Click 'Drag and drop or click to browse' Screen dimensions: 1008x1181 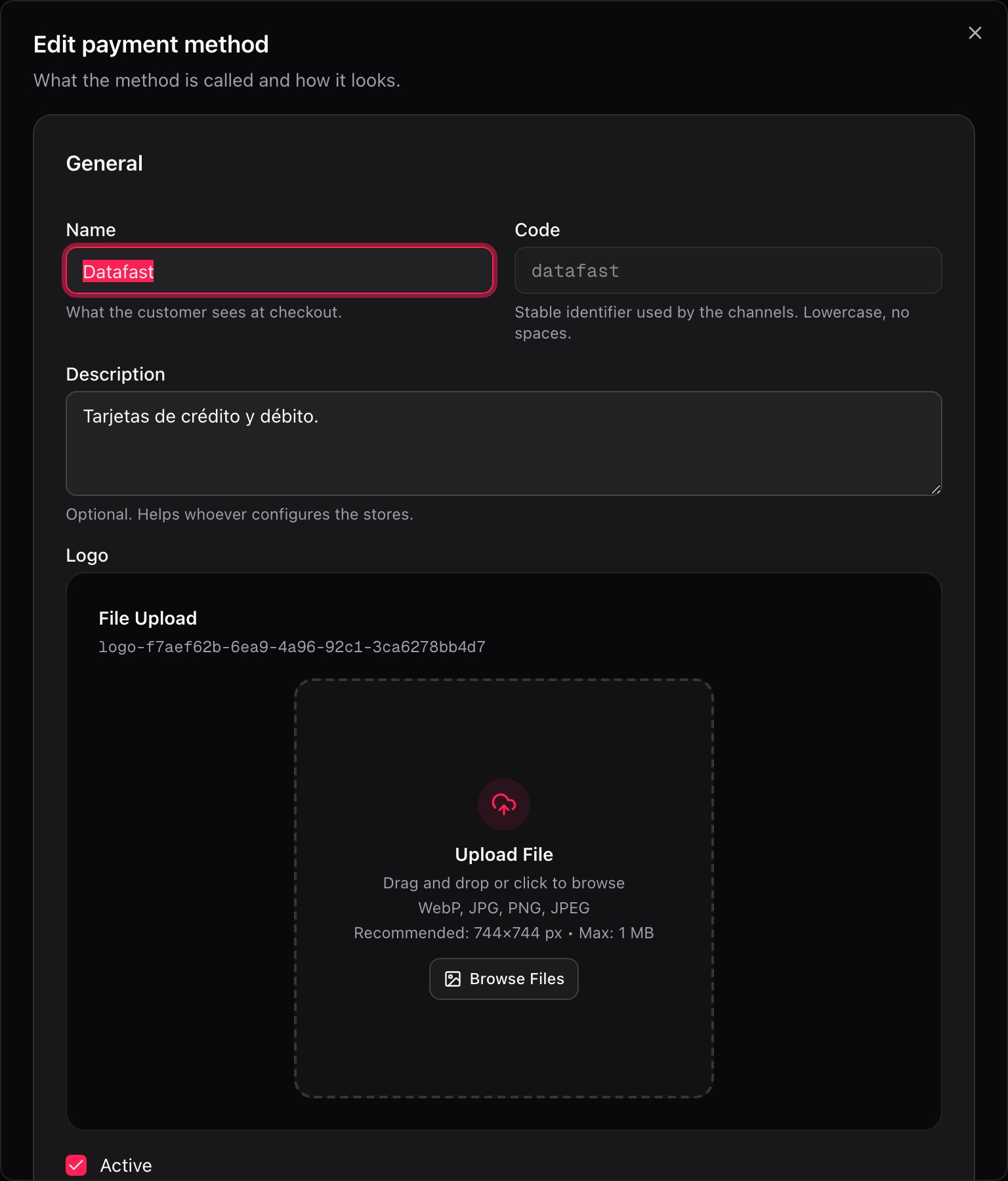pos(504,883)
